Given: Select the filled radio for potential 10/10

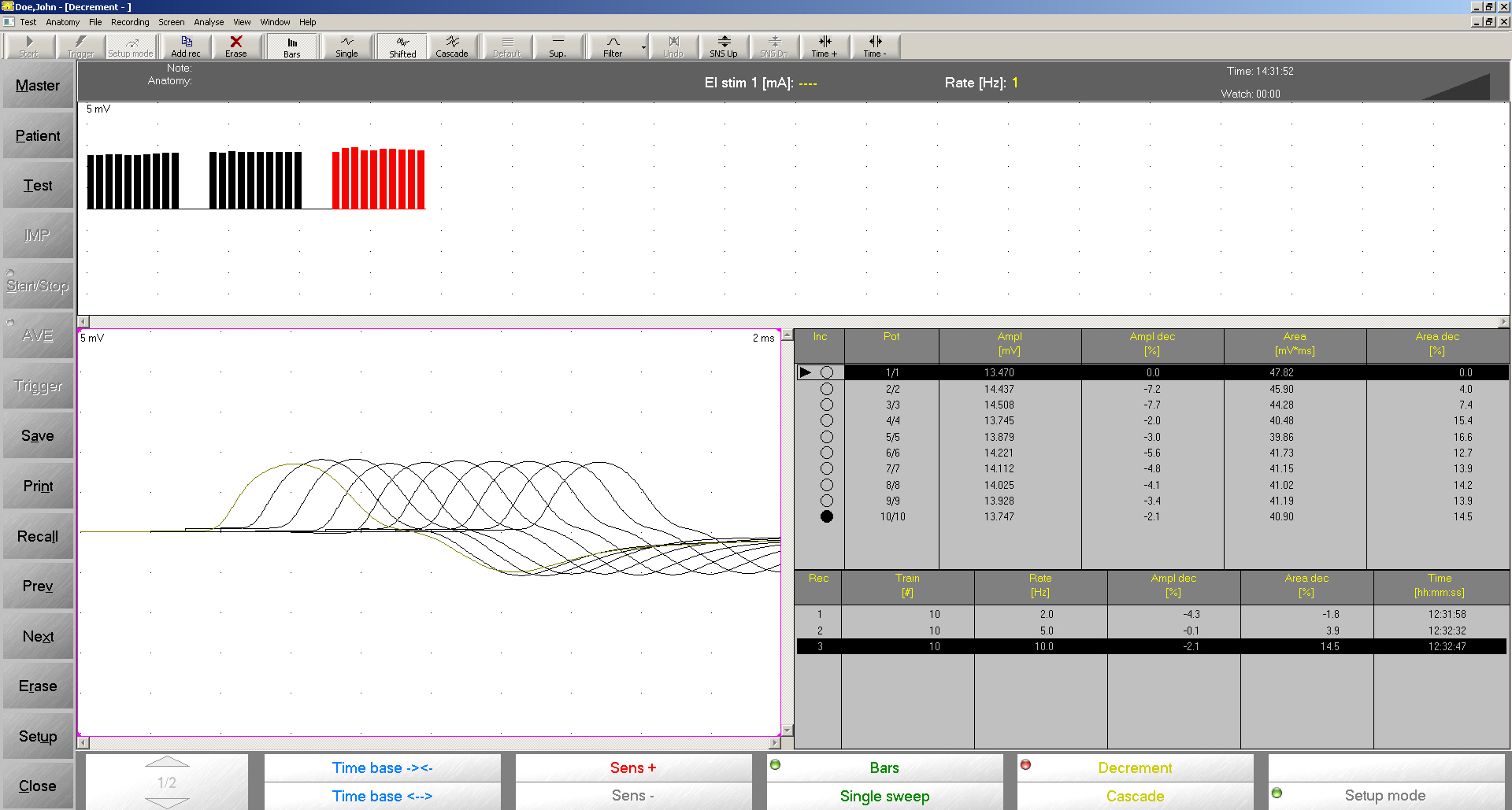Looking at the screenshot, I should pyautogui.click(x=827, y=516).
